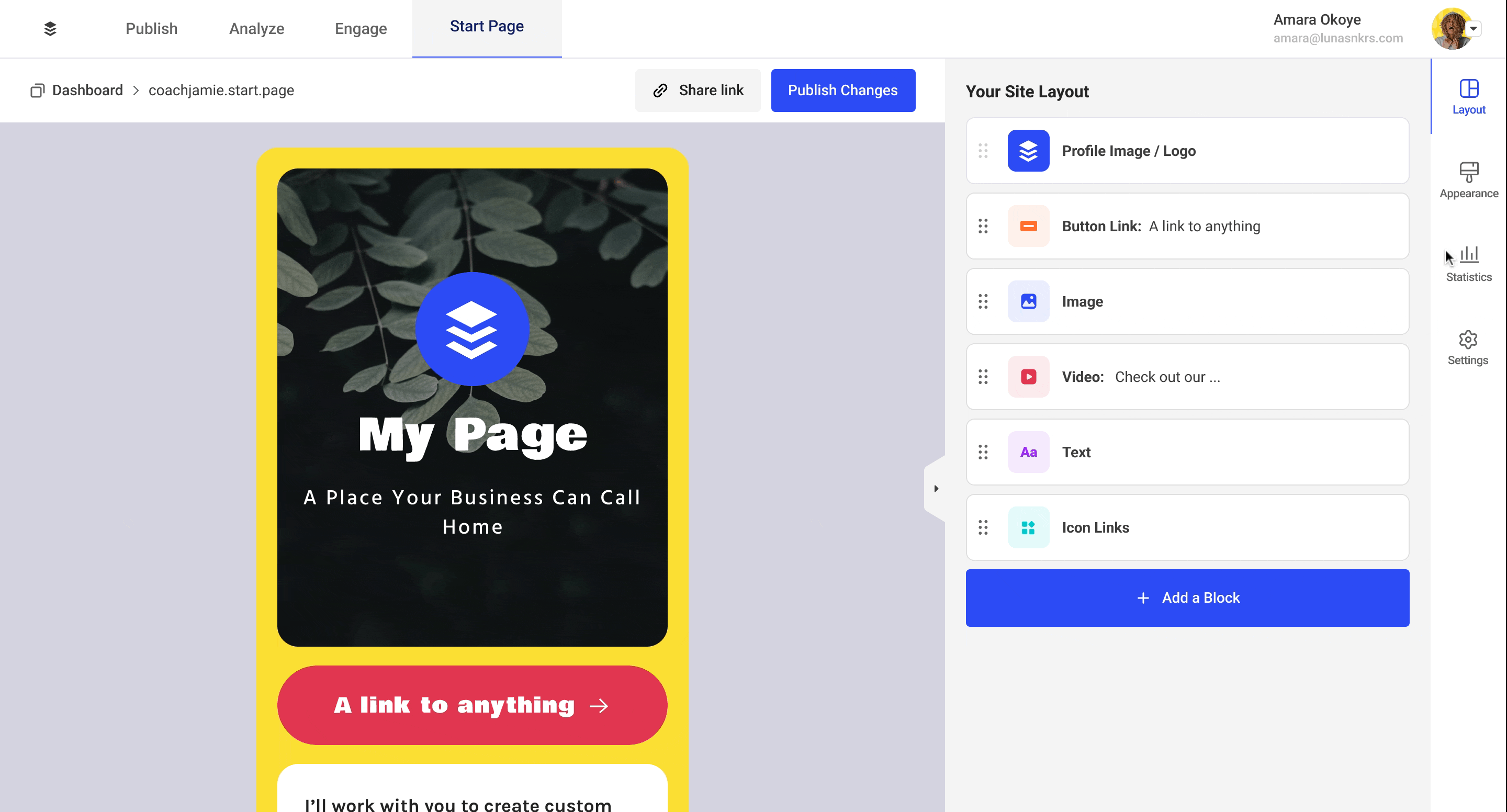Viewport: 1507px width, 812px height.
Task: Expand the Image block settings
Action: (1186, 301)
